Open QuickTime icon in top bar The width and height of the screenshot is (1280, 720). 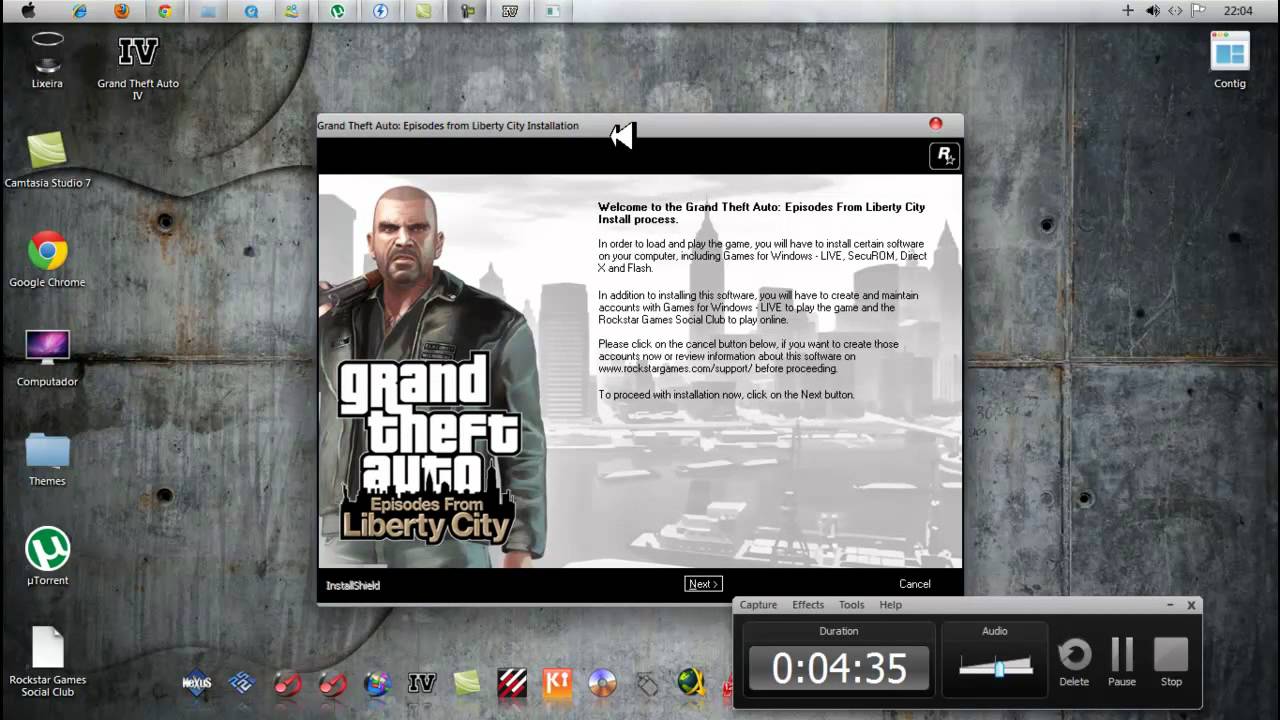click(x=251, y=11)
